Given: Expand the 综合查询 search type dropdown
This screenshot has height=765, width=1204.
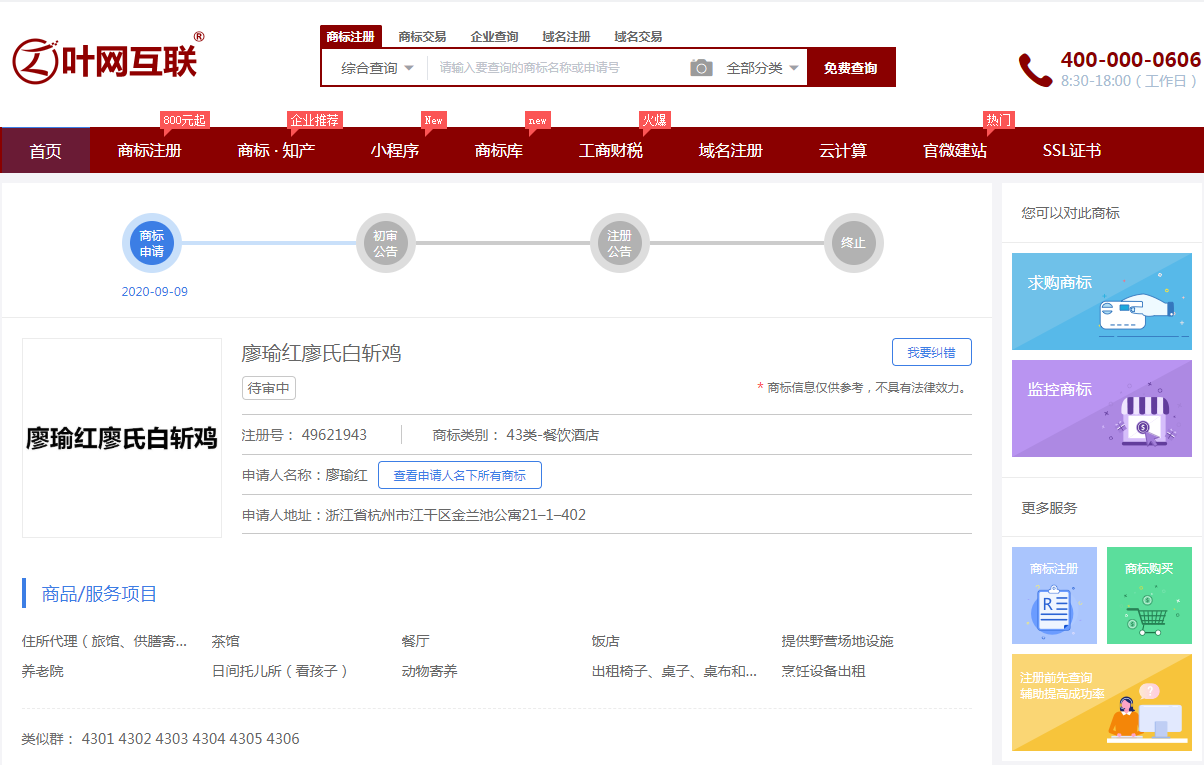Looking at the screenshot, I should point(376,68).
